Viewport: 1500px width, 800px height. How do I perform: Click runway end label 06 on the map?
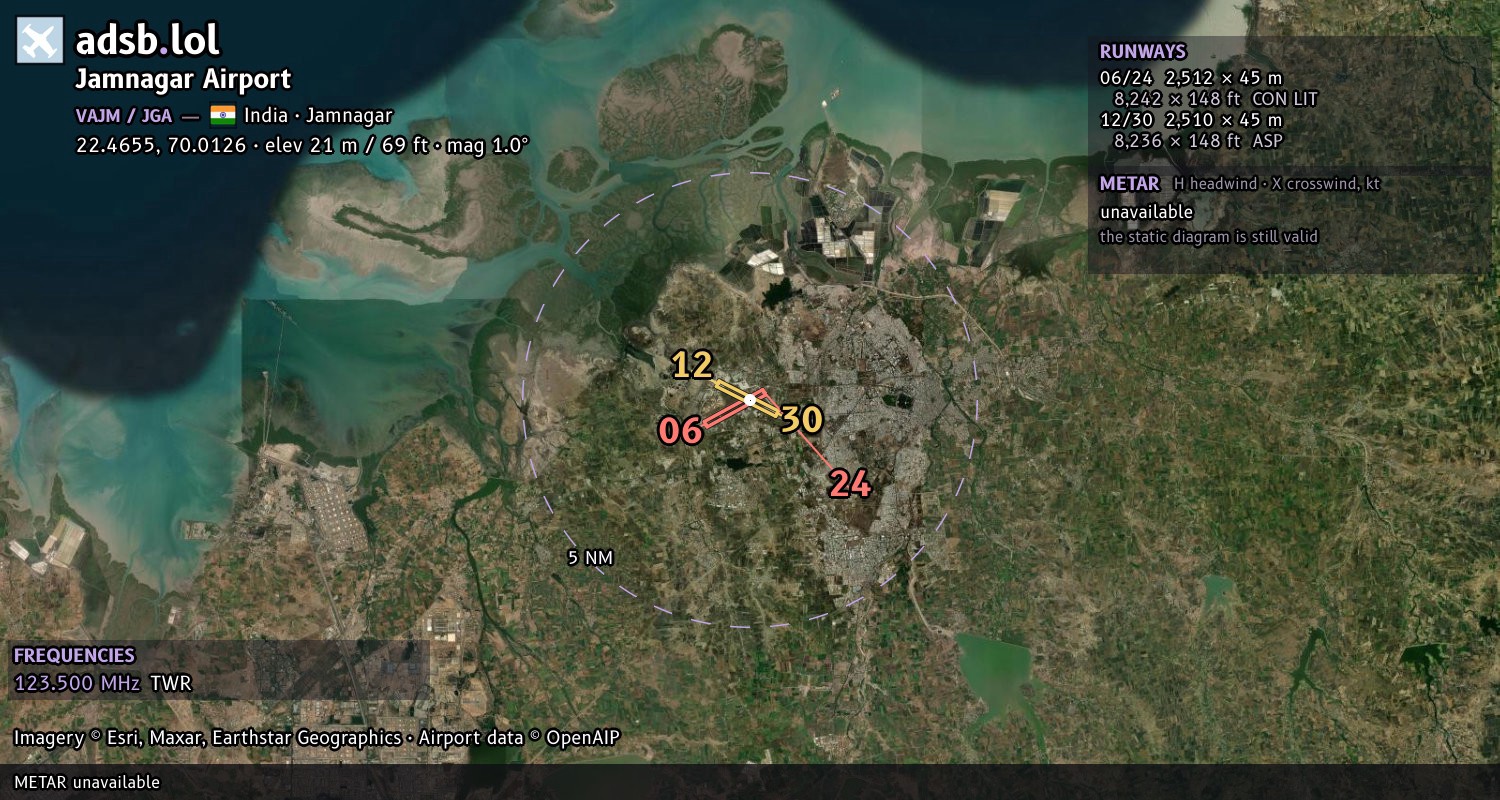680,431
